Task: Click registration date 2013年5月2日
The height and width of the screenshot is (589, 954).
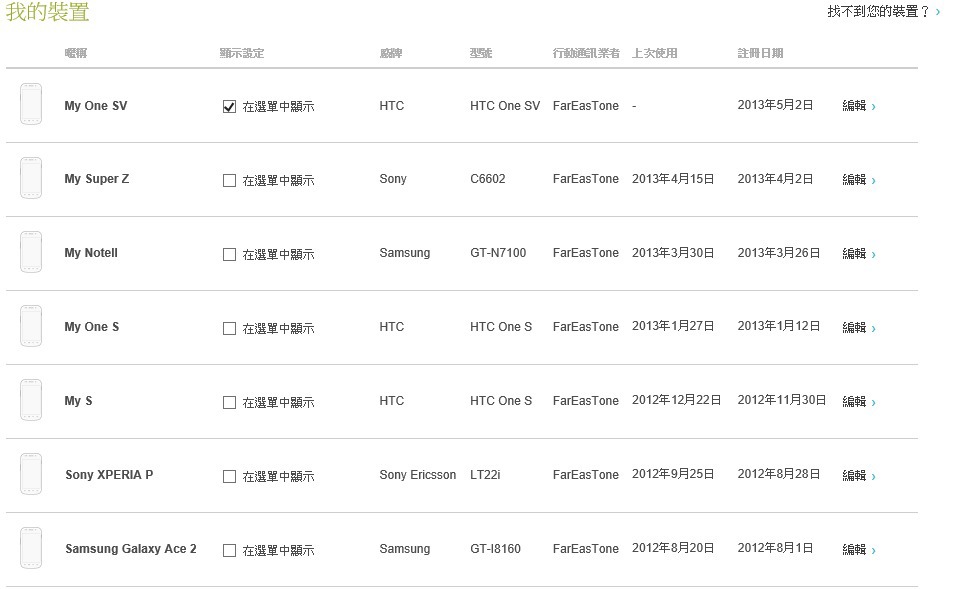Action: click(x=775, y=105)
